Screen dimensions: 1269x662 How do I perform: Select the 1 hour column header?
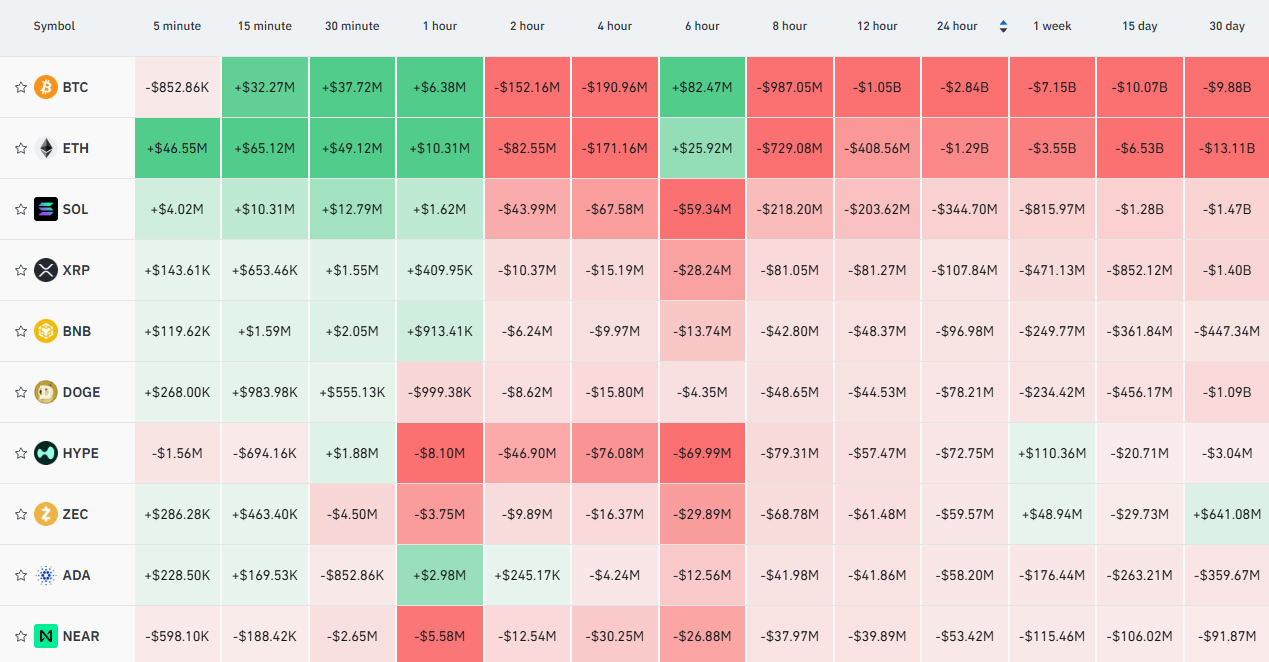pos(440,26)
